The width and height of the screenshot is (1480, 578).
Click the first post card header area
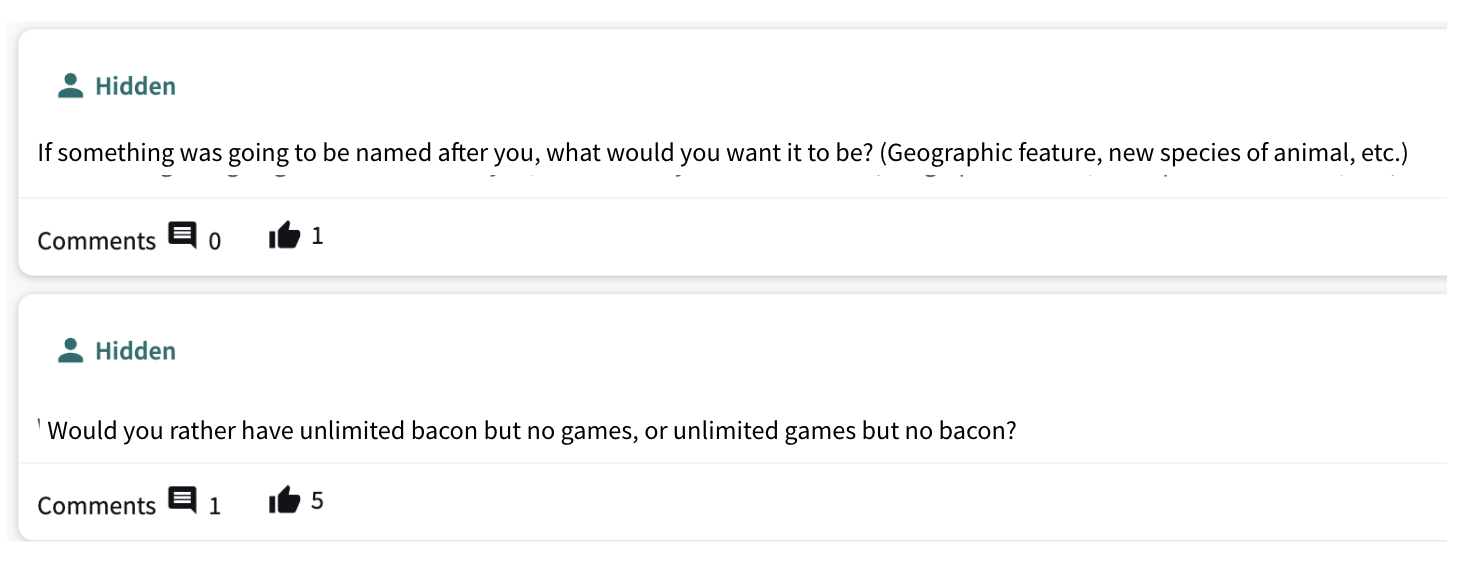[732, 86]
